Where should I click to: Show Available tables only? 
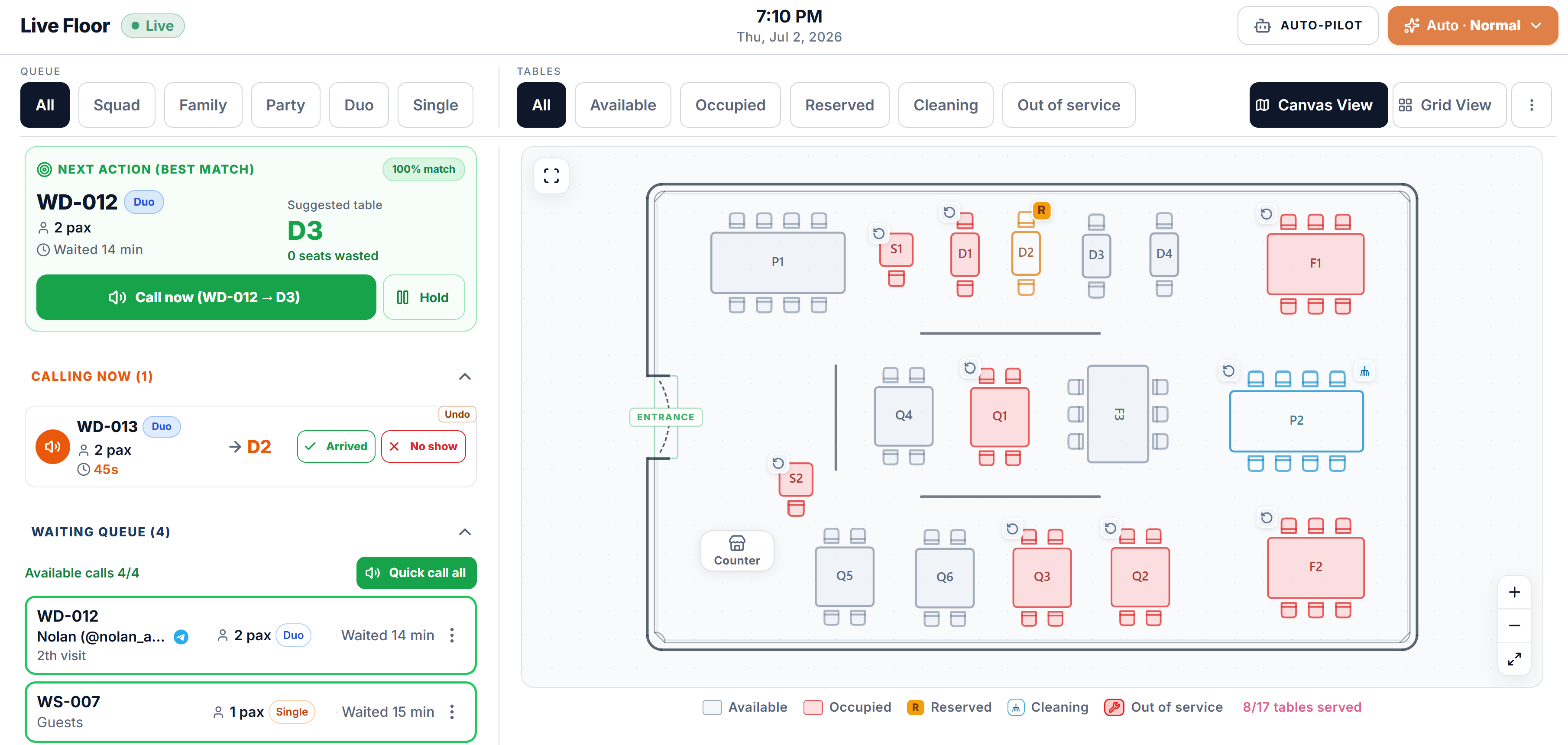click(623, 105)
